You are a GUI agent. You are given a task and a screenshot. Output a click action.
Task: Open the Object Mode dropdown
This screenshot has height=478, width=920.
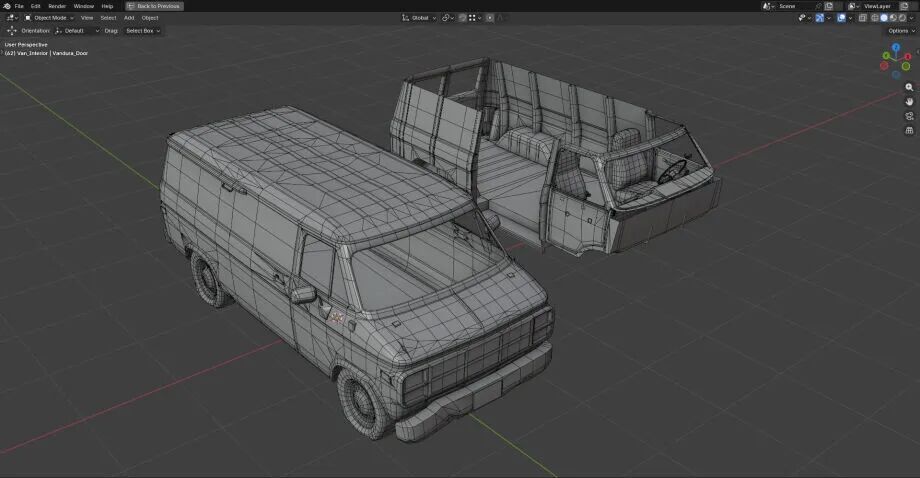point(49,18)
